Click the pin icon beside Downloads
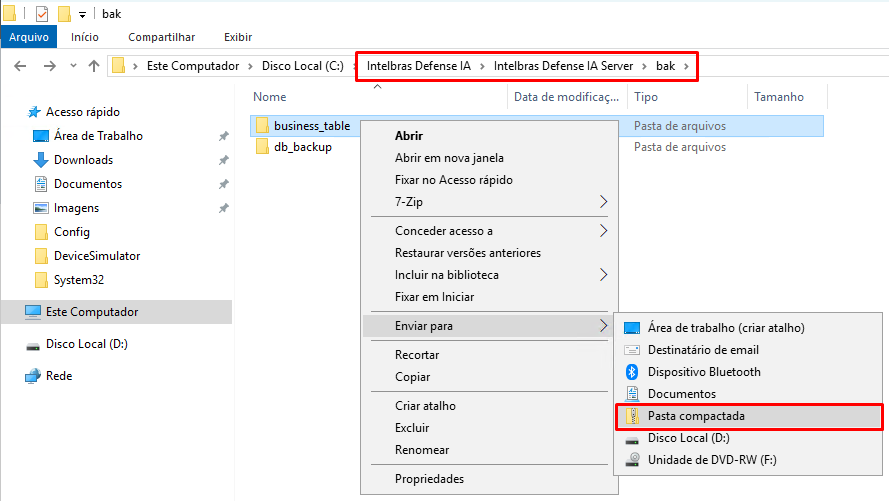 [224, 160]
